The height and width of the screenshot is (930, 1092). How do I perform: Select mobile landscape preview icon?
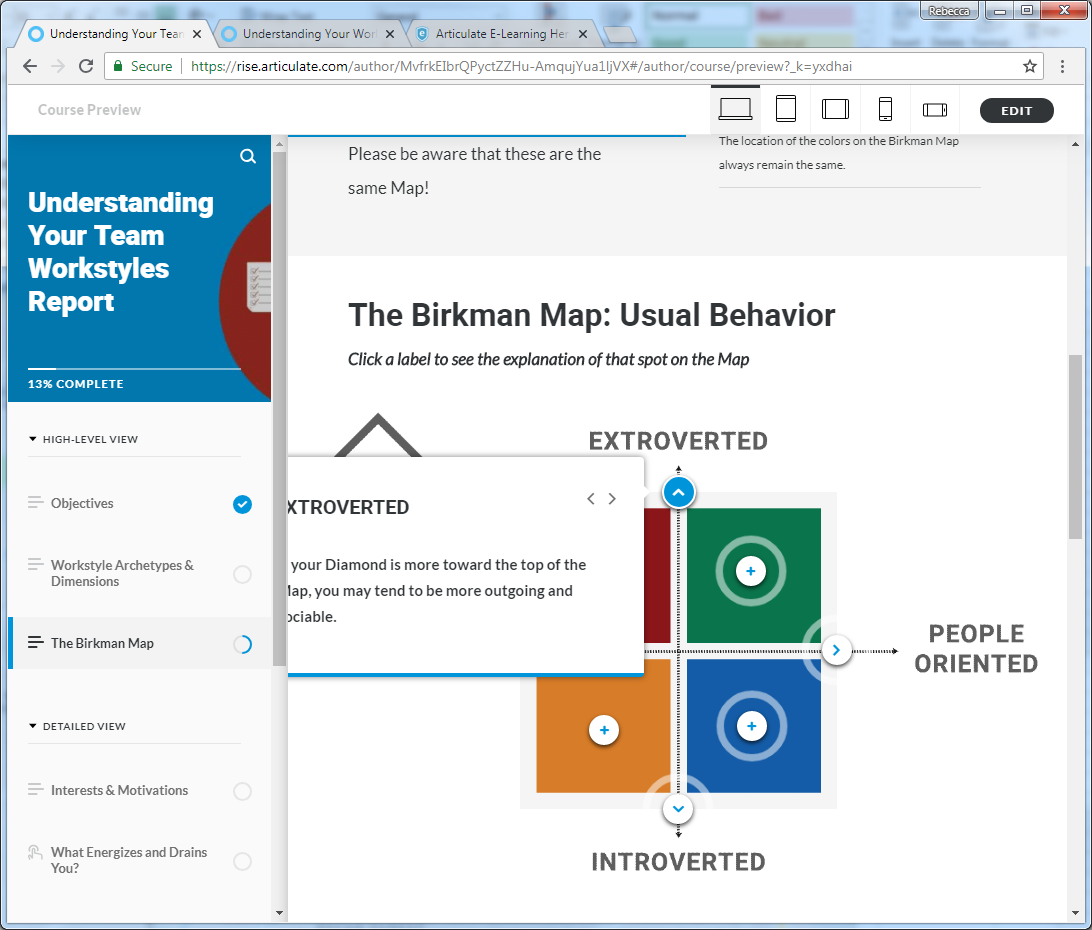pos(934,109)
